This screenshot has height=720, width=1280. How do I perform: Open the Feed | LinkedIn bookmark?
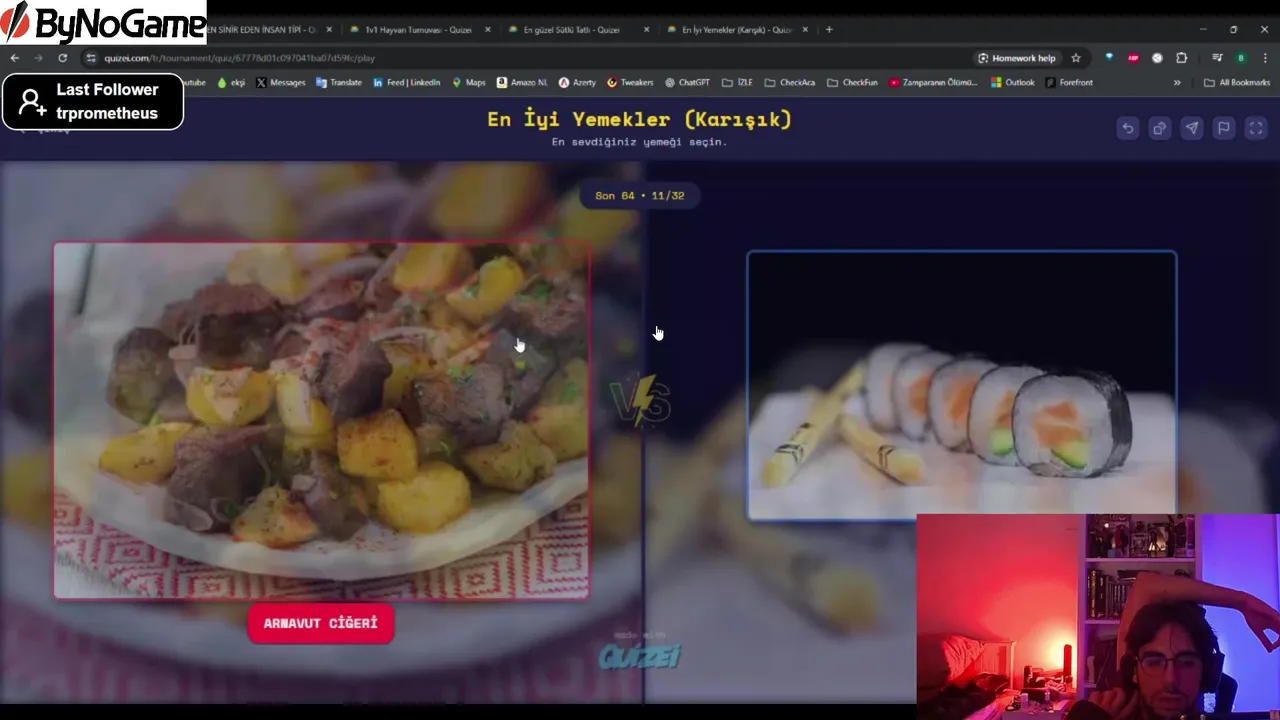407,82
